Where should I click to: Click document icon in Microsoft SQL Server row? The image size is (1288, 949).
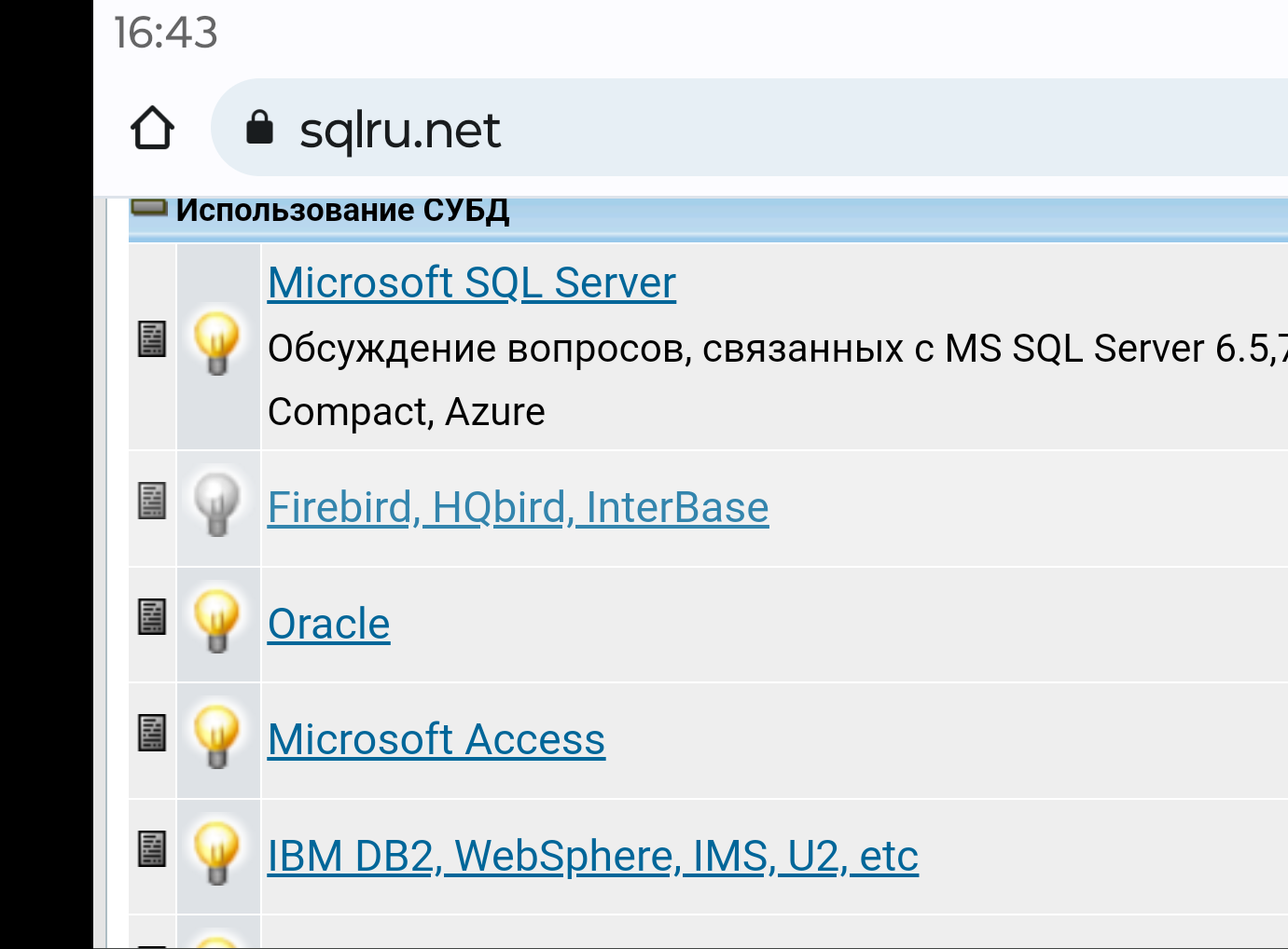pos(152,339)
